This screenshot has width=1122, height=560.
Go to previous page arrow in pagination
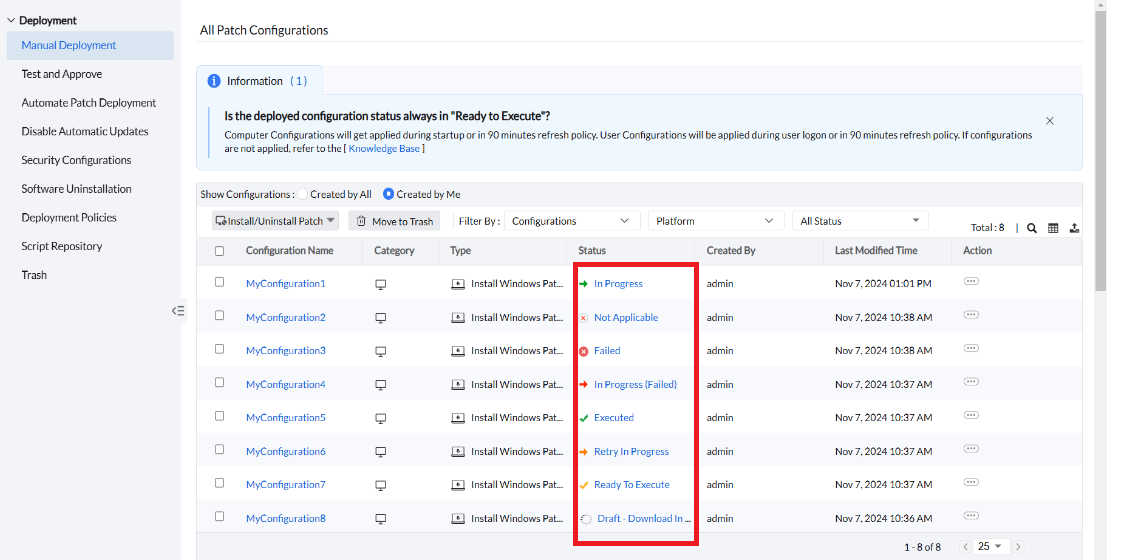coord(965,546)
